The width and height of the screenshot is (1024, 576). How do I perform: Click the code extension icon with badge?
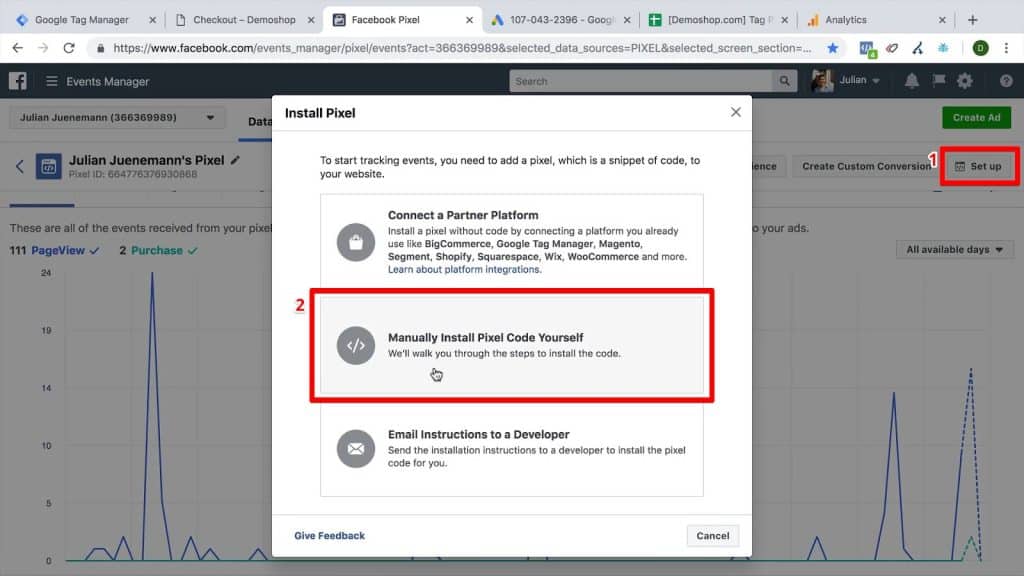(x=867, y=48)
